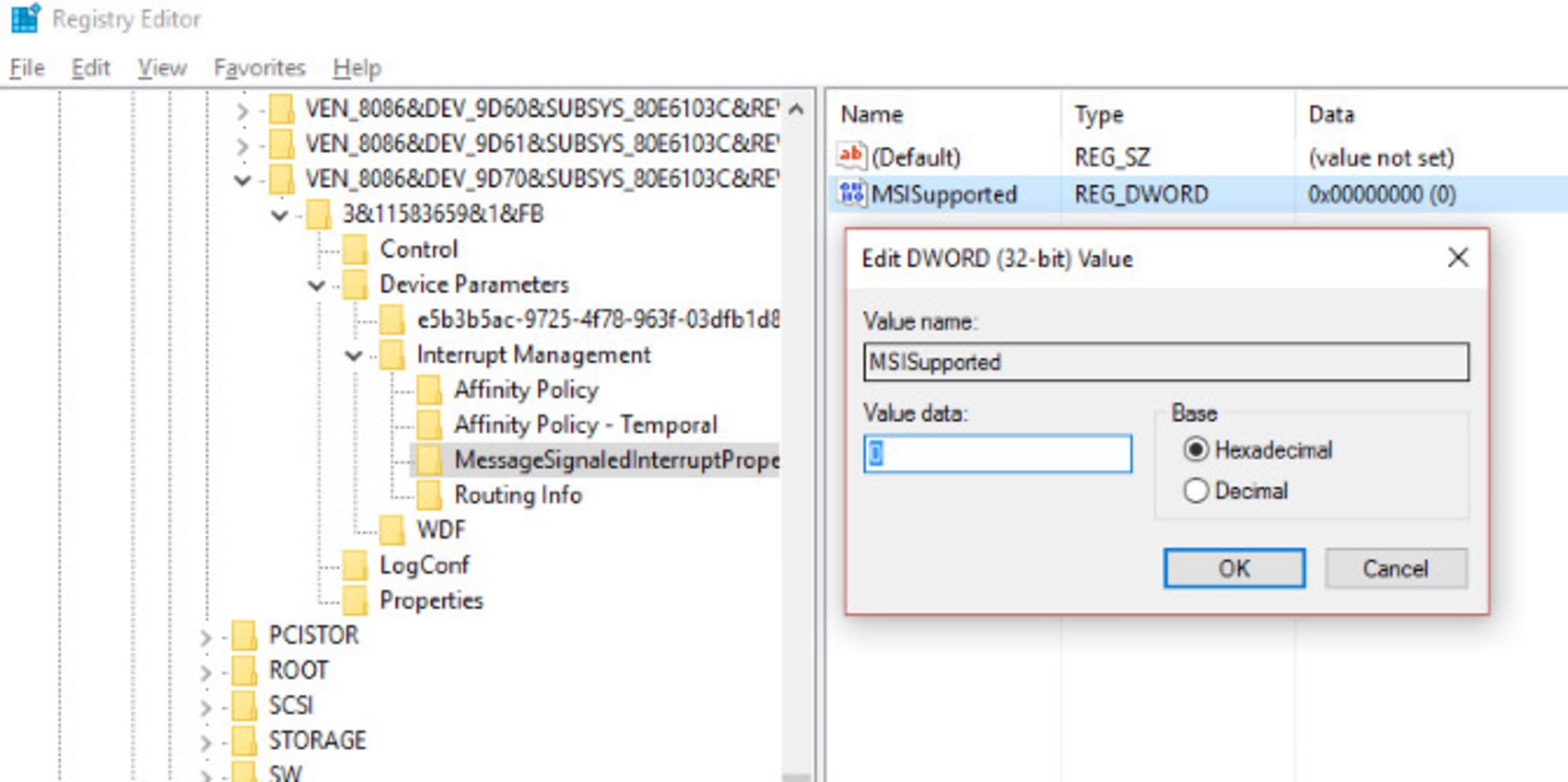This screenshot has width=1568, height=782.
Task: Collapse the Interrupt Management tree node
Action: (354, 355)
